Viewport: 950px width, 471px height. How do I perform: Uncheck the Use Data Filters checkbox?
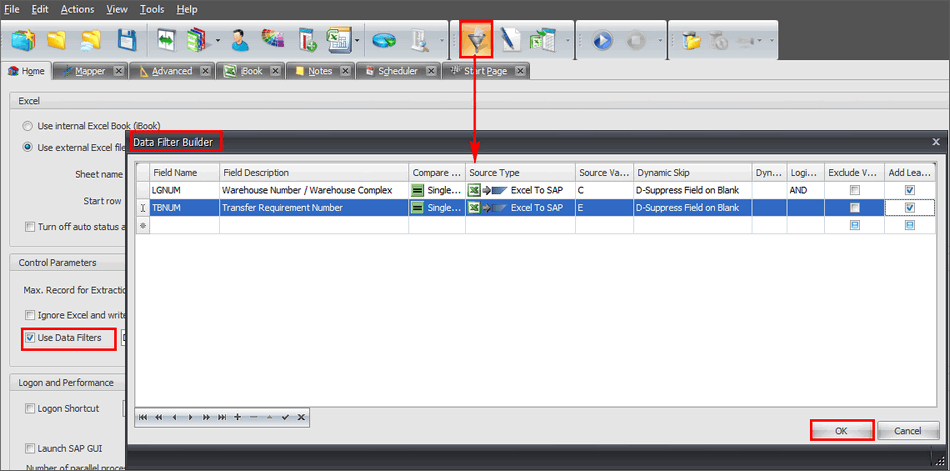[30, 338]
